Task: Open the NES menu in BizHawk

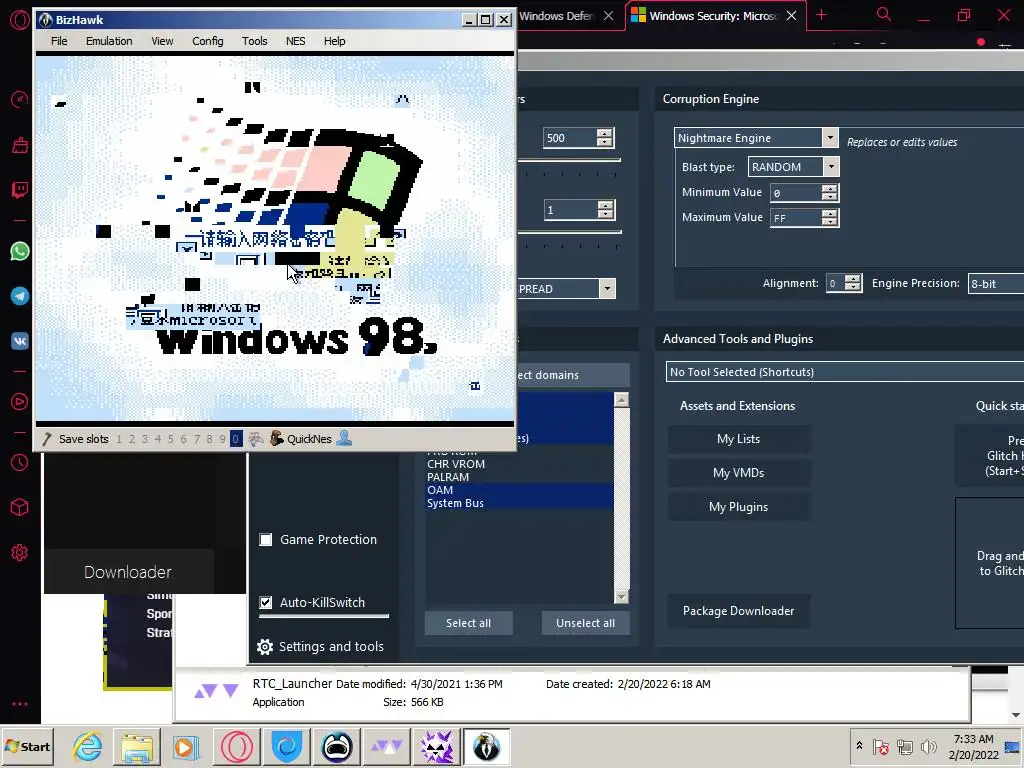Action: pos(295,41)
